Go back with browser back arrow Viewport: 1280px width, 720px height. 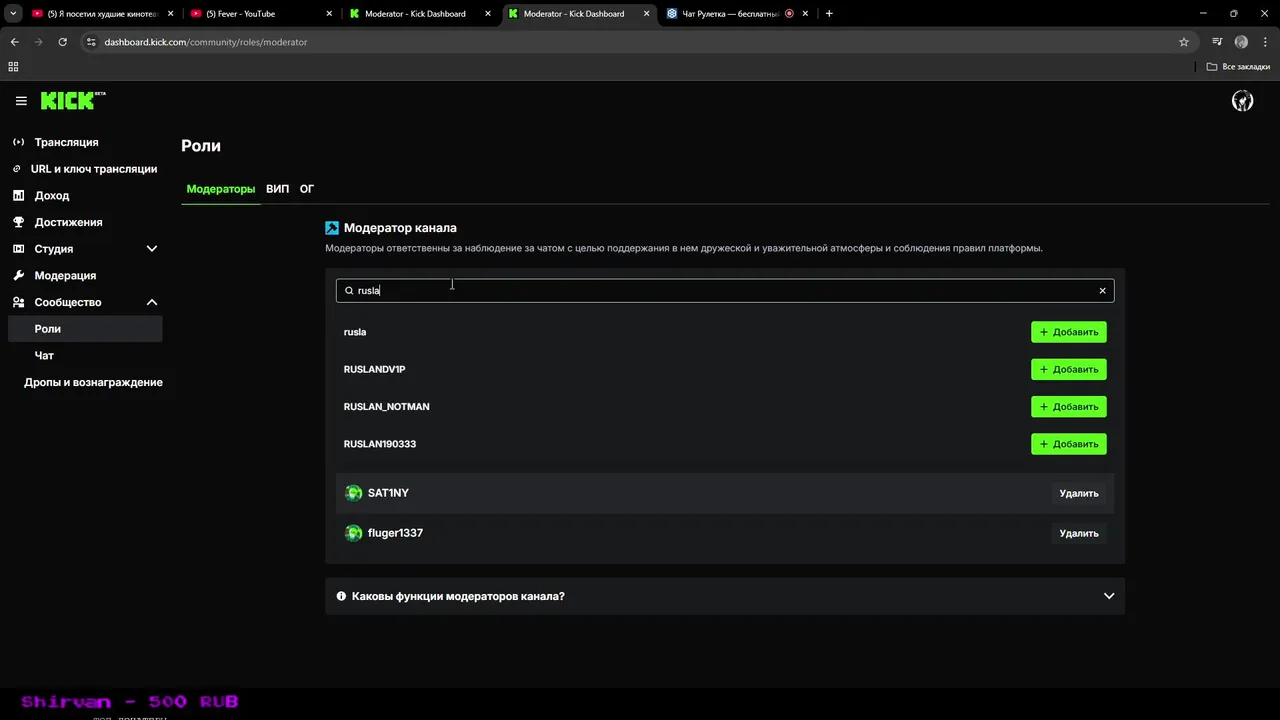(x=14, y=42)
